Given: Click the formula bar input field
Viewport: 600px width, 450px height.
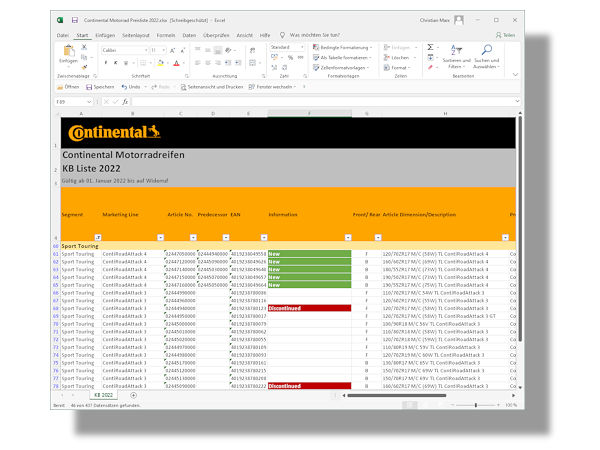Looking at the screenshot, I should [323, 102].
